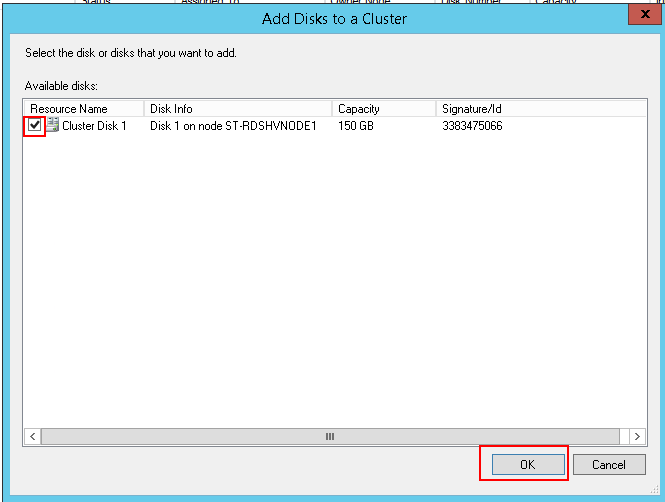The image size is (665, 502).
Task: Uncheck the Cluster Disk 1 checkbox
Action: (34, 125)
